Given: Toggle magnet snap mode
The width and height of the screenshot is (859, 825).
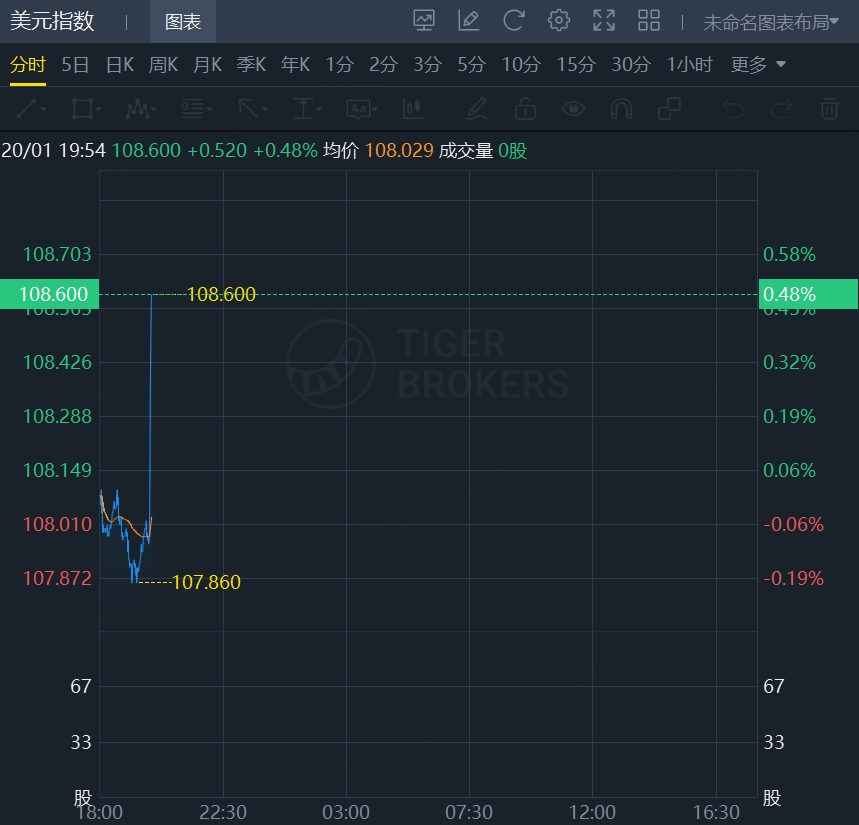Looking at the screenshot, I should point(621,108).
